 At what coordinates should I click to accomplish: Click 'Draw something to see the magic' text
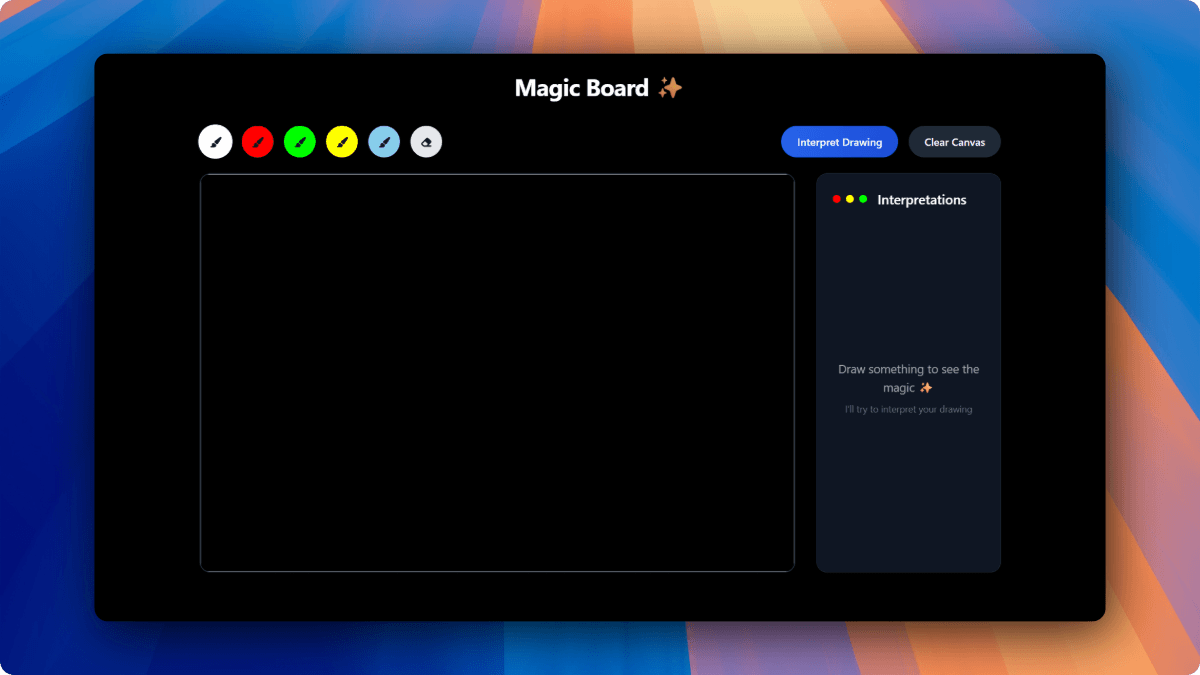[x=908, y=378]
